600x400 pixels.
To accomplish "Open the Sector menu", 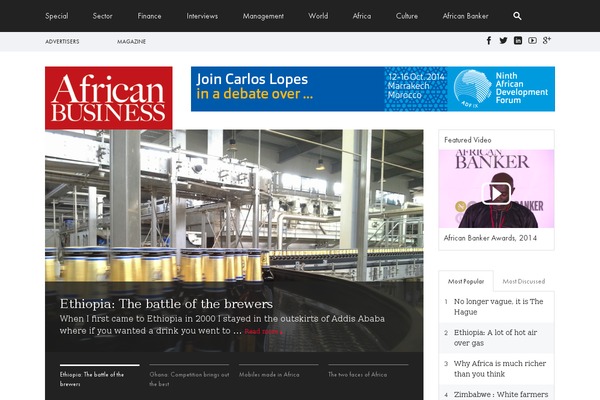I will pyautogui.click(x=102, y=16).
